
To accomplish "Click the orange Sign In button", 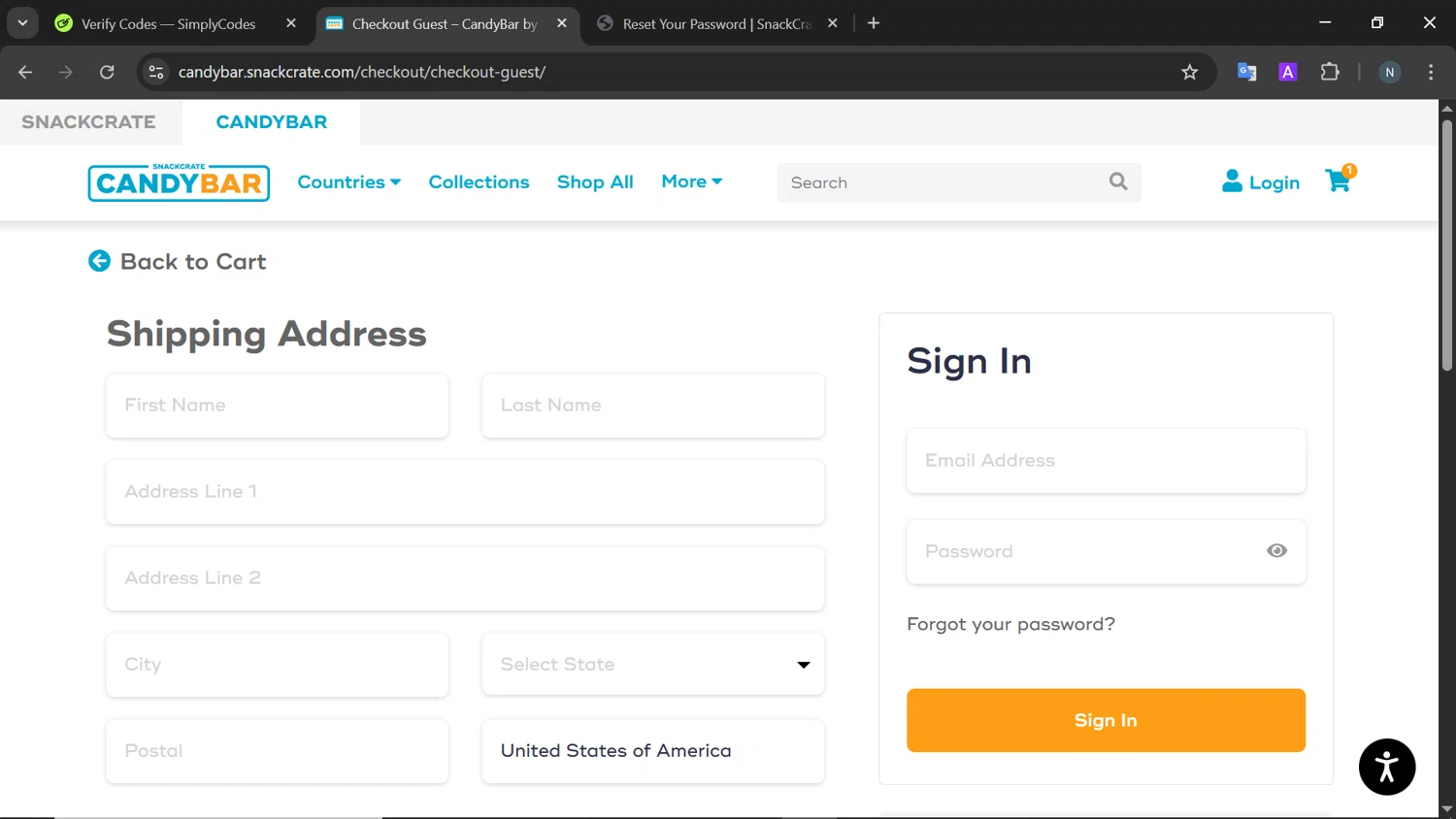I will [1106, 720].
